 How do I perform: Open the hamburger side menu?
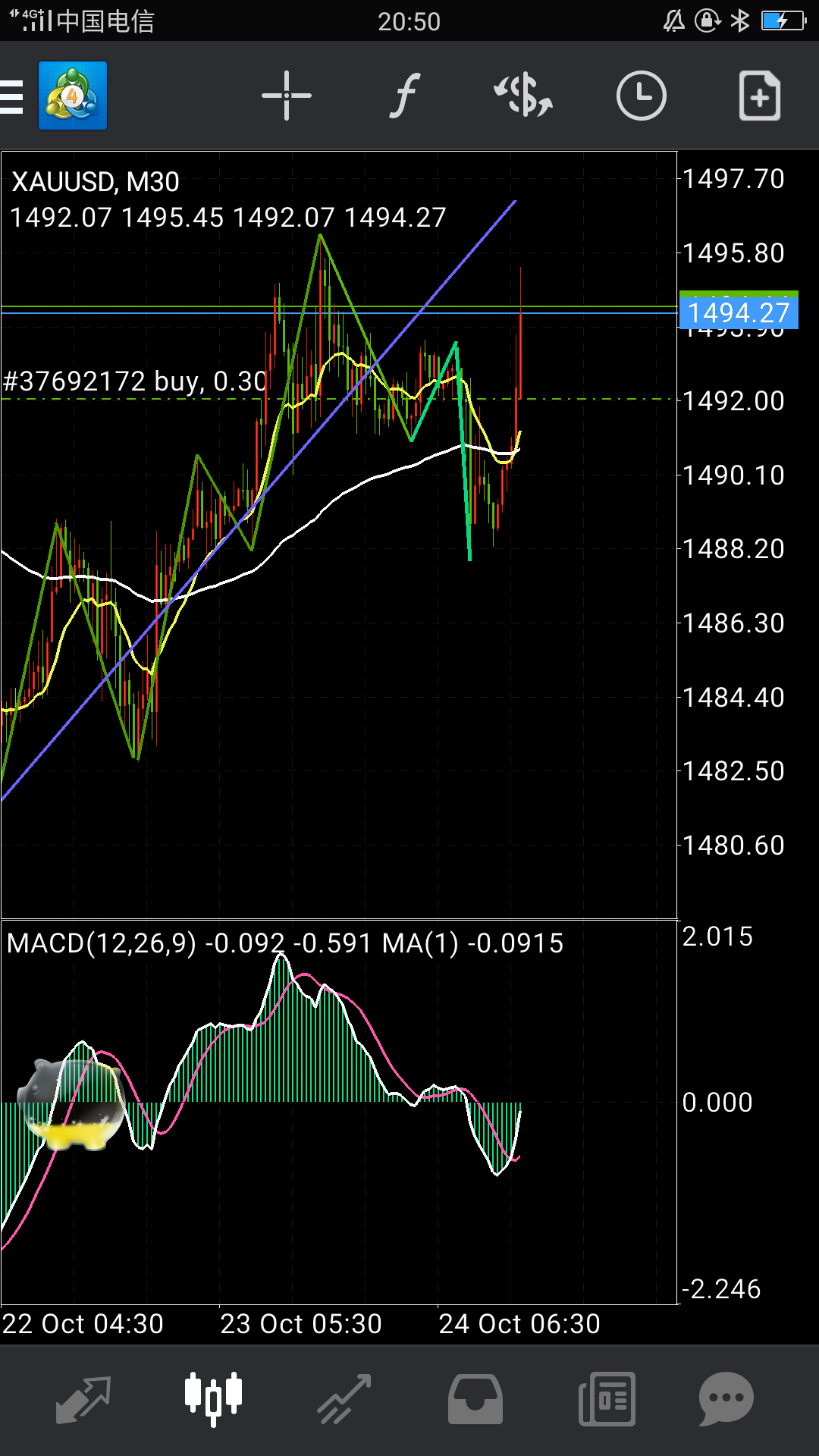click(x=11, y=96)
